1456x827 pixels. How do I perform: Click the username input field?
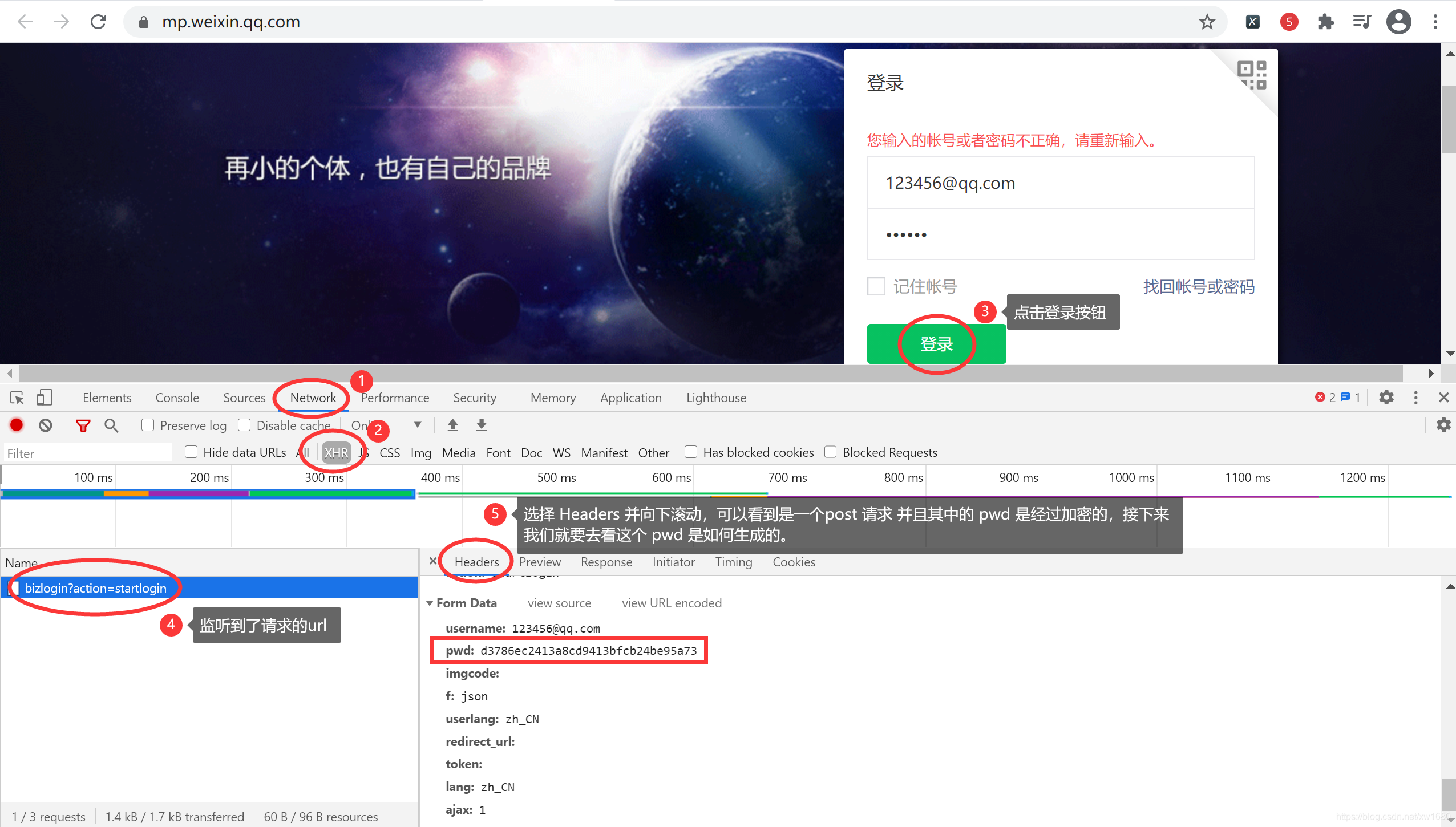pyautogui.click(x=1060, y=182)
